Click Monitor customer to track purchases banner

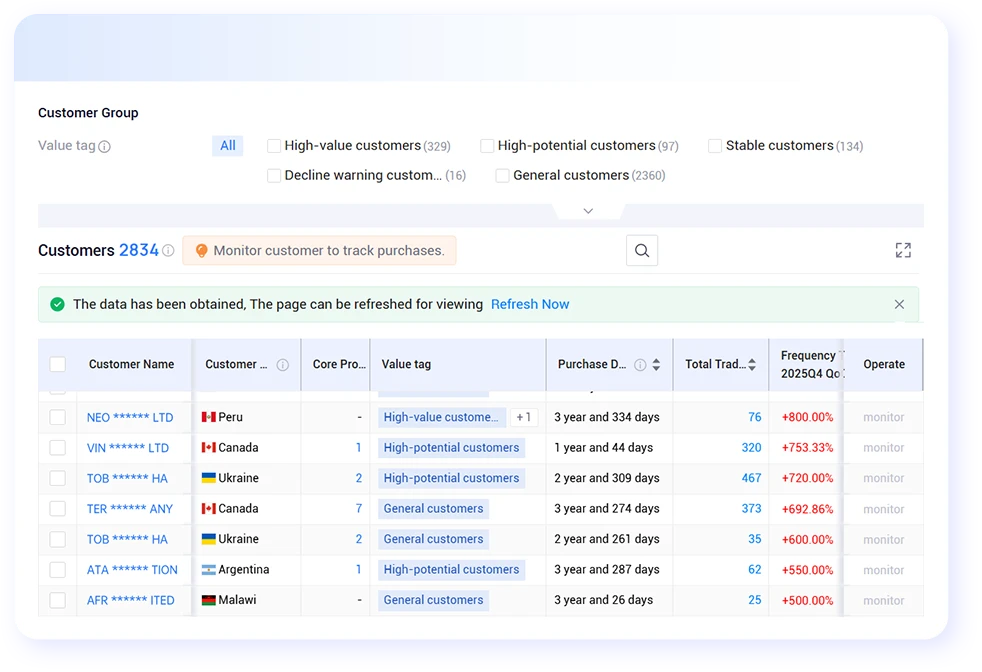[319, 251]
